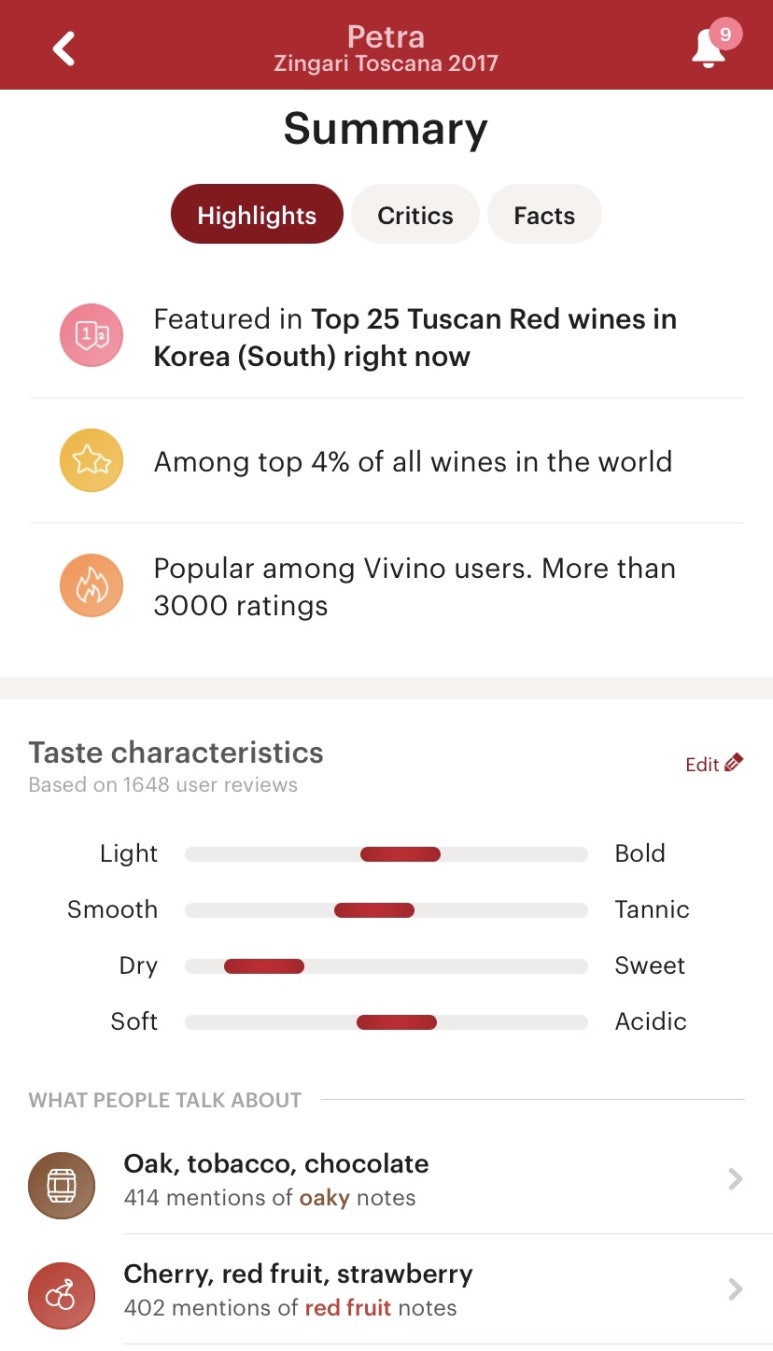Tap the cherry red fruit icon

[62, 1296]
